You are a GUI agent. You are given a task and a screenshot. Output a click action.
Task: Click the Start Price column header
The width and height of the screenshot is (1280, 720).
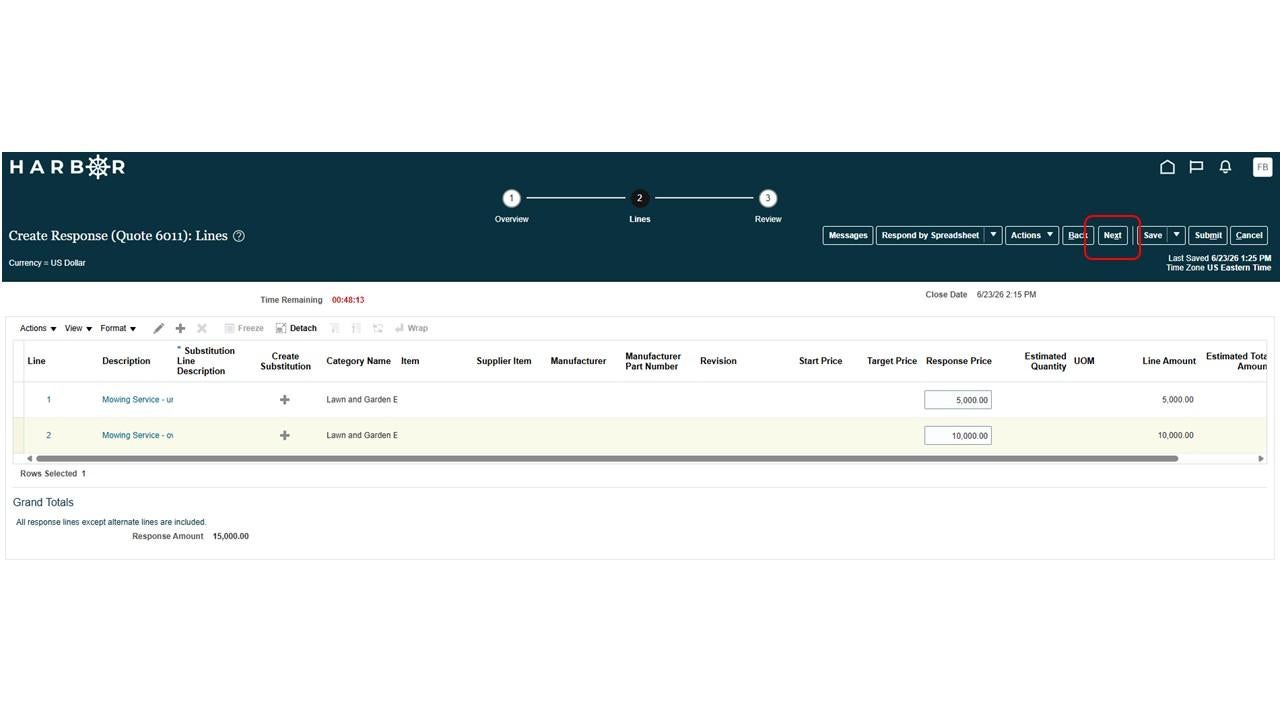[820, 361]
